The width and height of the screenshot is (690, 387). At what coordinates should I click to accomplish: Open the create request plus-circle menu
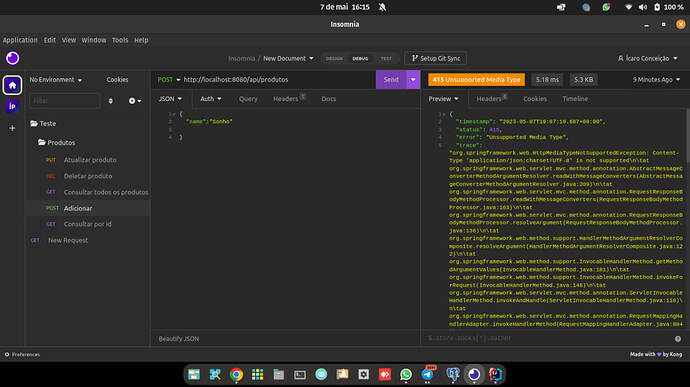coord(135,101)
